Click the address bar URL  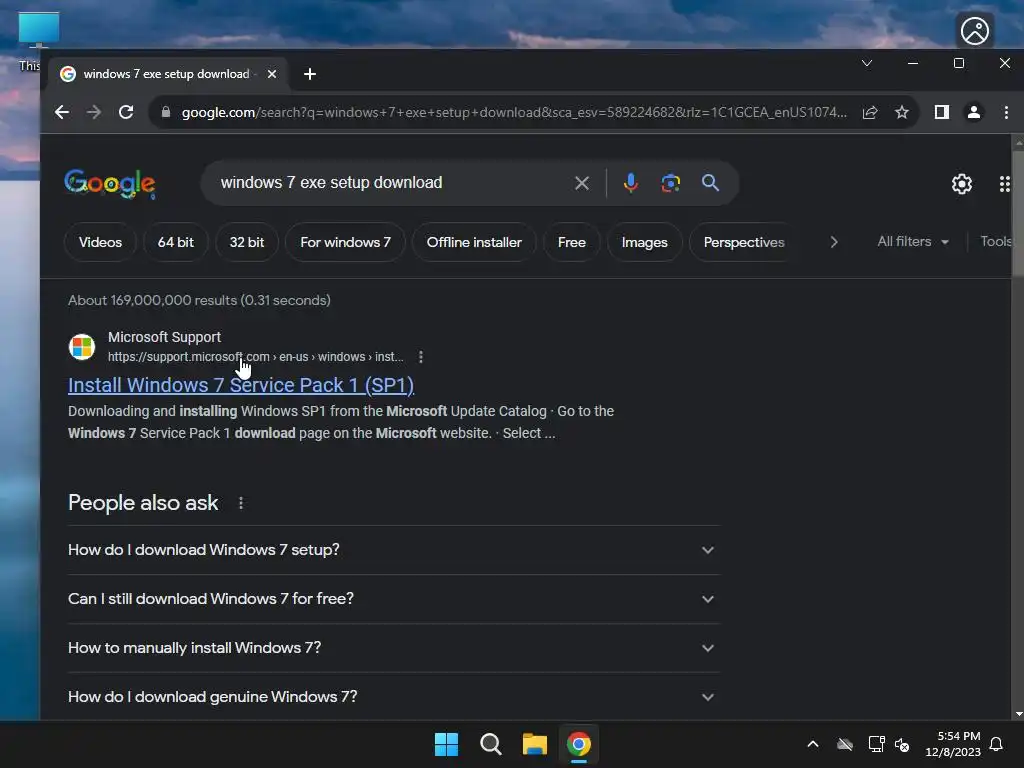(513, 112)
